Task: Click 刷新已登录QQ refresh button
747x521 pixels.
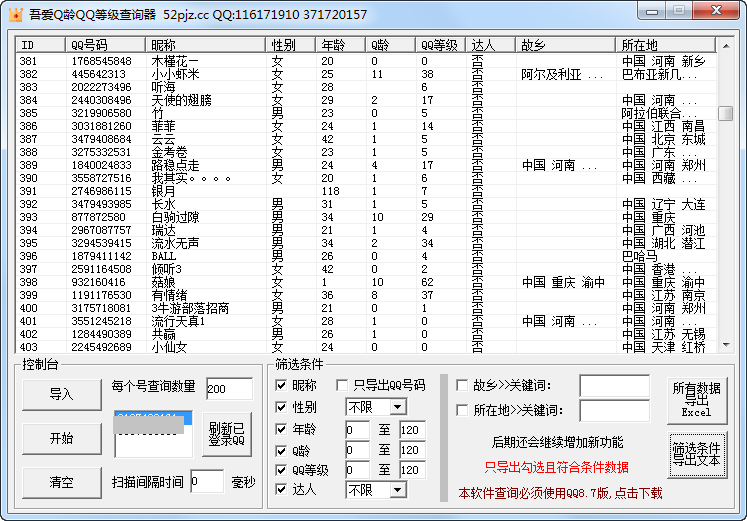Action: point(227,434)
